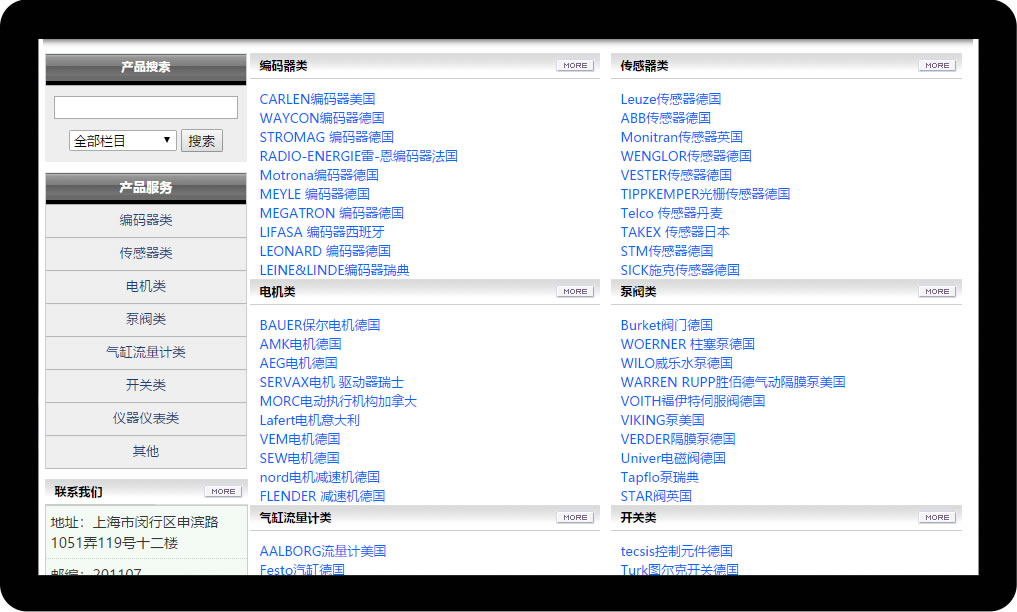The height and width of the screenshot is (612, 1017).
Task: Open Motrona编码器德国 link
Action: tap(318, 175)
